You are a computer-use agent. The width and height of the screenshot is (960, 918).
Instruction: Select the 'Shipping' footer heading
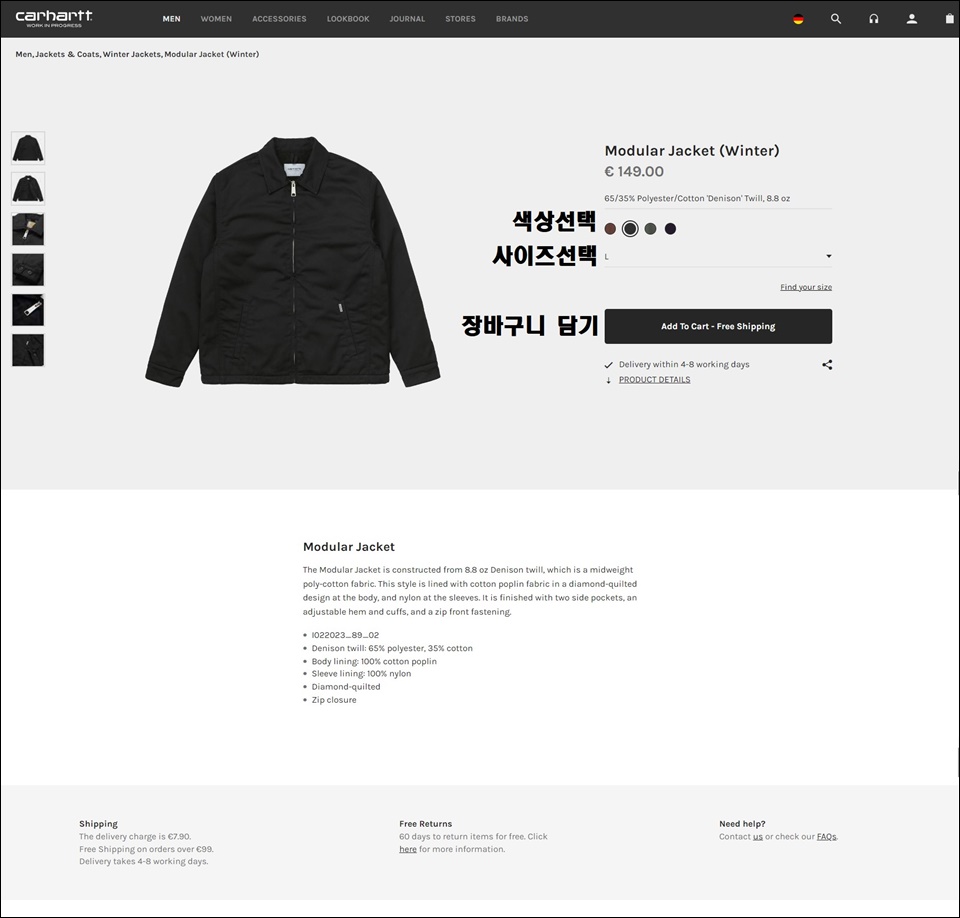[x=98, y=824]
